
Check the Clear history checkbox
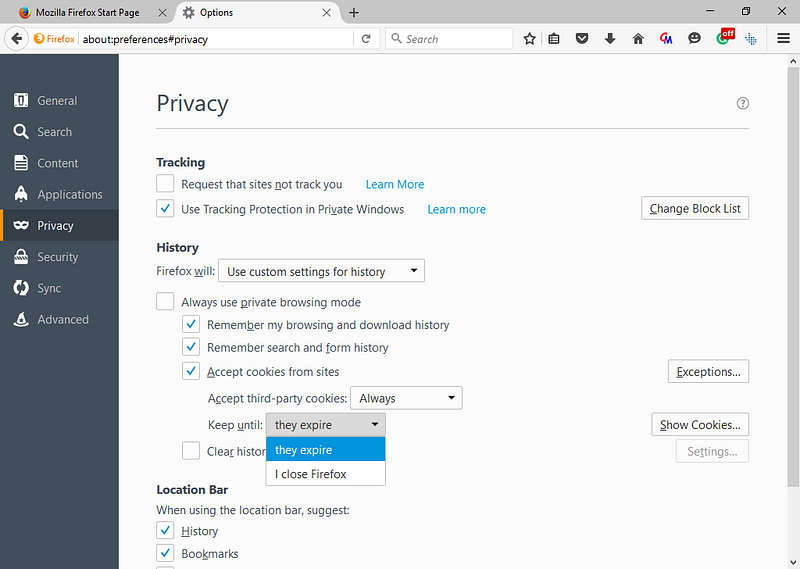[x=191, y=451]
